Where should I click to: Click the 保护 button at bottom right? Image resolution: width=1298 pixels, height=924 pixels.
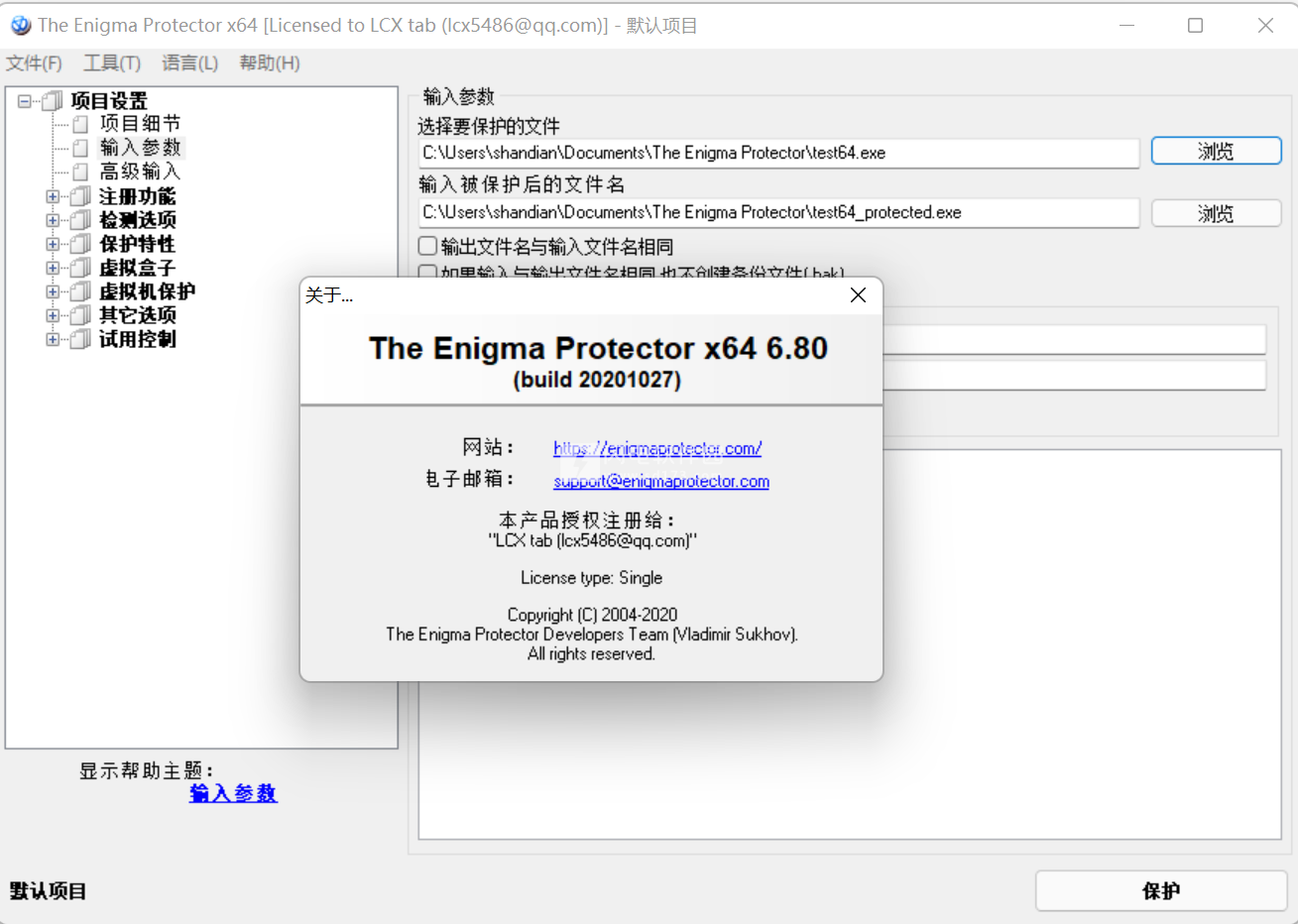pos(1161,891)
